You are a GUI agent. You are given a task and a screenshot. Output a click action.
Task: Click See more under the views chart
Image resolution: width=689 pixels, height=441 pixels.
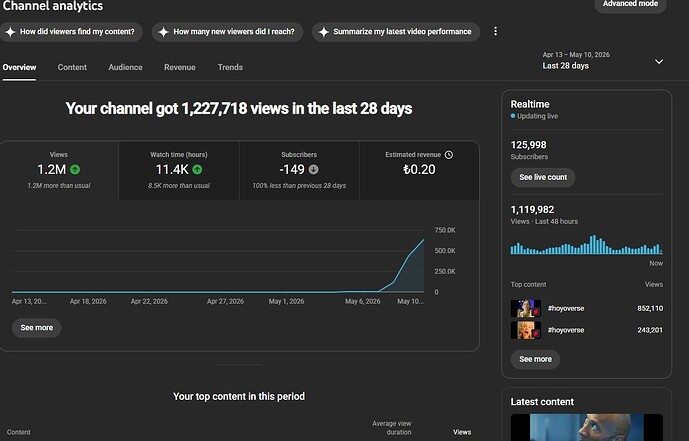click(x=36, y=328)
